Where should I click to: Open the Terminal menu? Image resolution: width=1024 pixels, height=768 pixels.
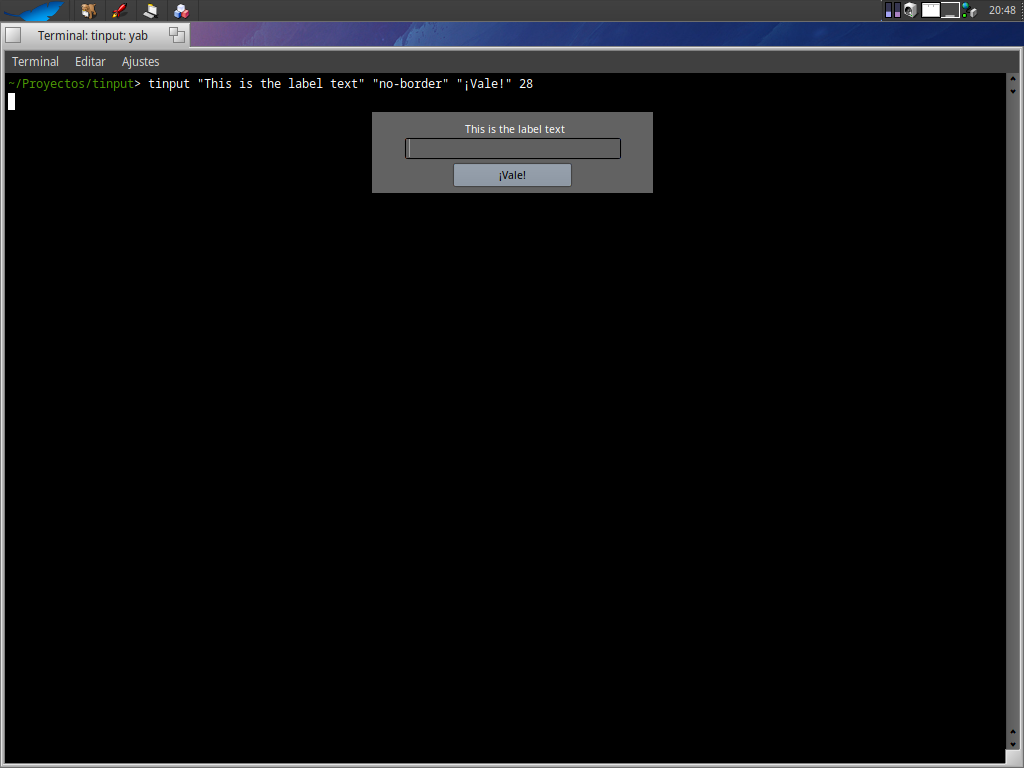click(x=35, y=61)
